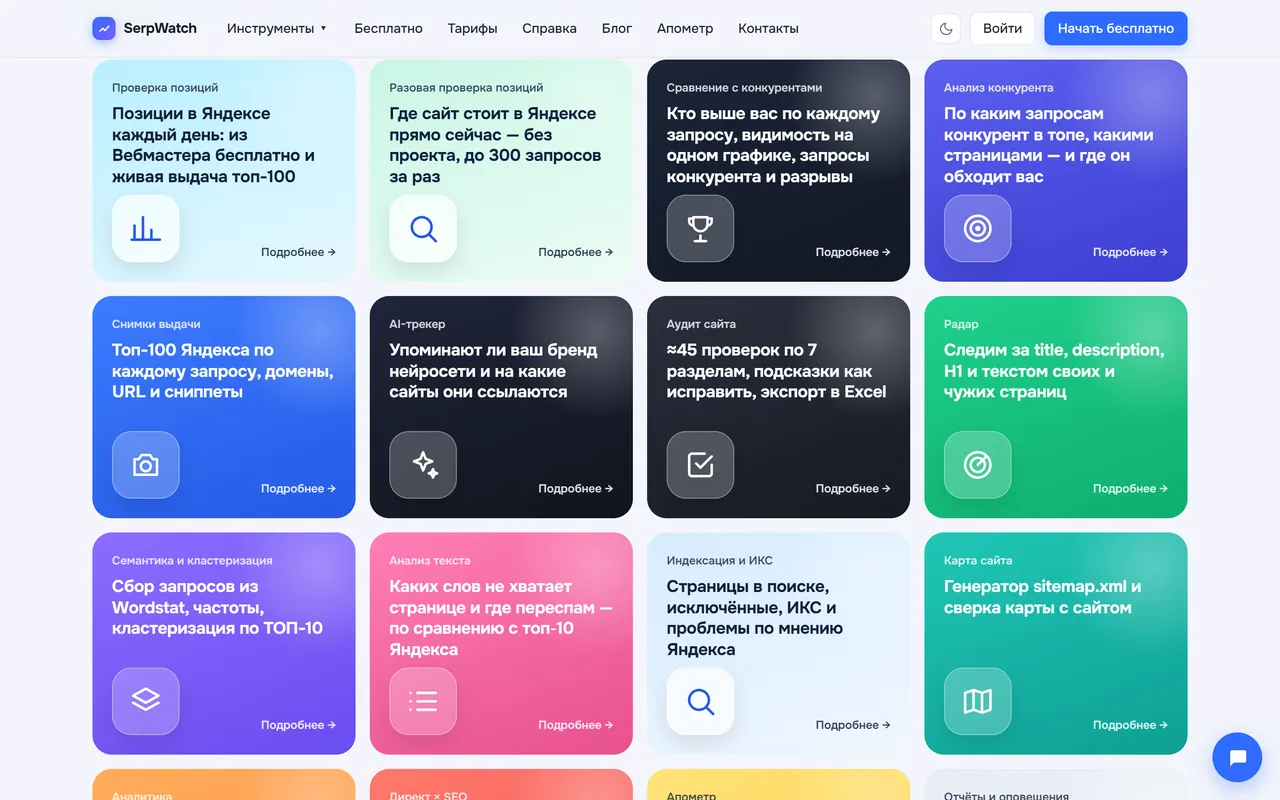Image resolution: width=1280 pixels, height=800 pixels.
Task: Click the sparkles icon in AI-трекер card
Action: (x=423, y=465)
